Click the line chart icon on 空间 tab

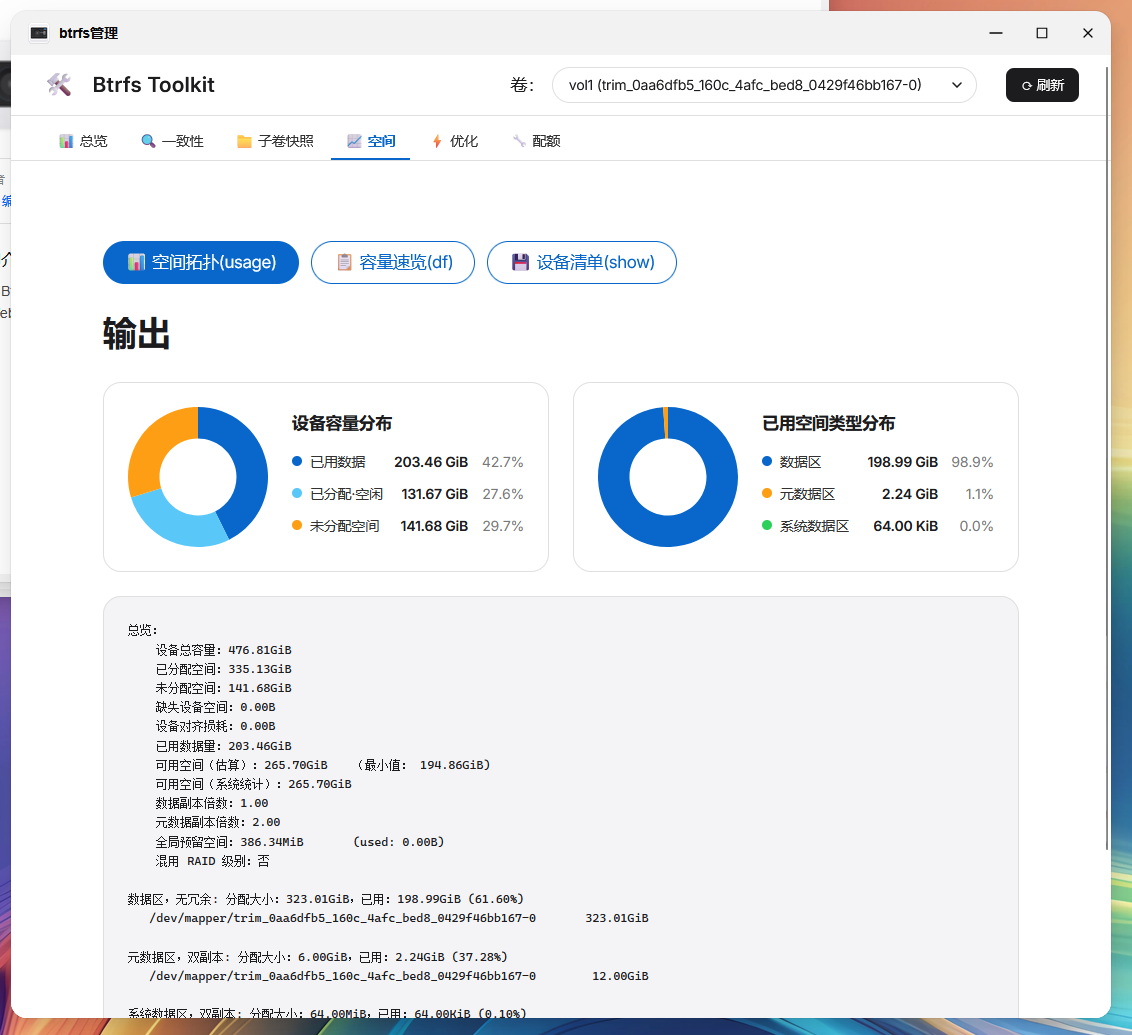354,141
